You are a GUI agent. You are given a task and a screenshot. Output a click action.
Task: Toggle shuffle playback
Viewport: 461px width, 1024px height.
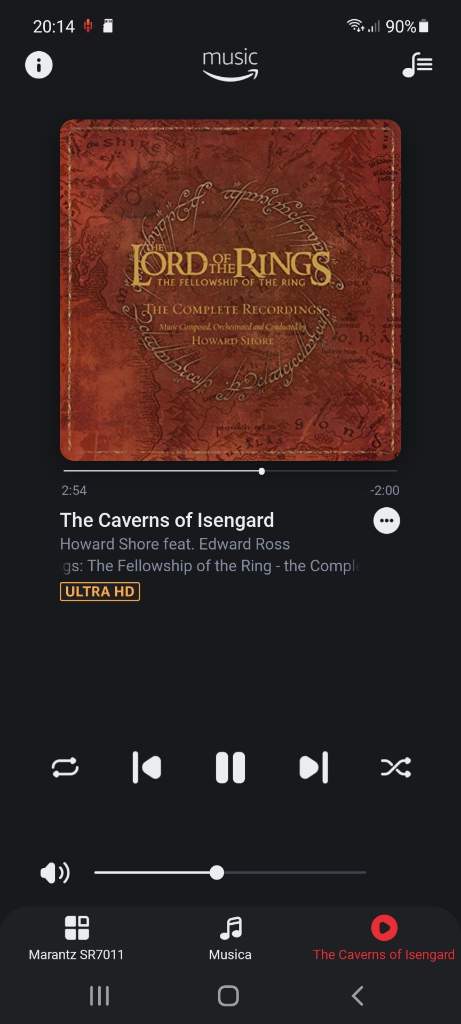(x=396, y=767)
